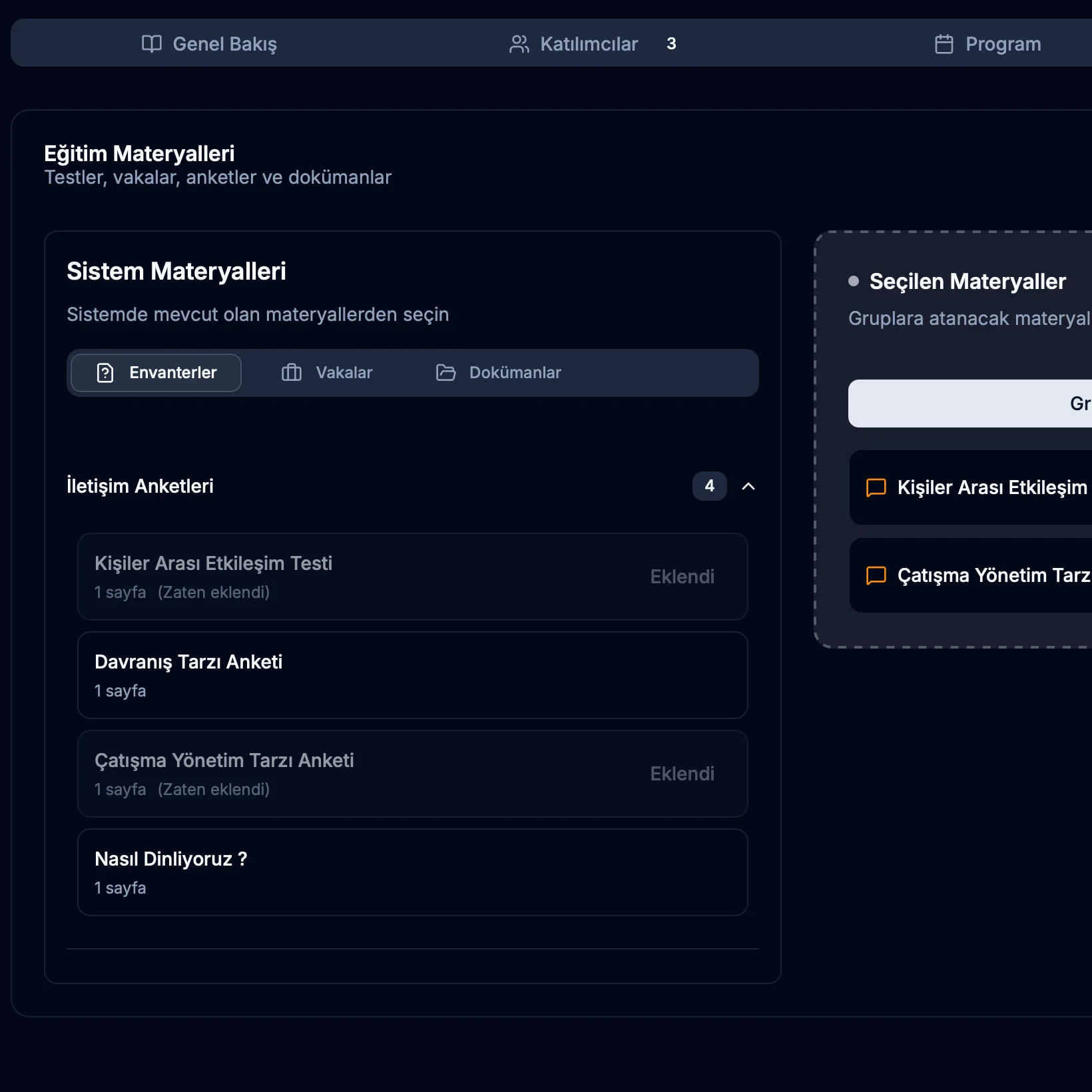Viewport: 1092px width, 1092px height.
Task: Click the count badge showing 4
Action: click(x=709, y=486)
